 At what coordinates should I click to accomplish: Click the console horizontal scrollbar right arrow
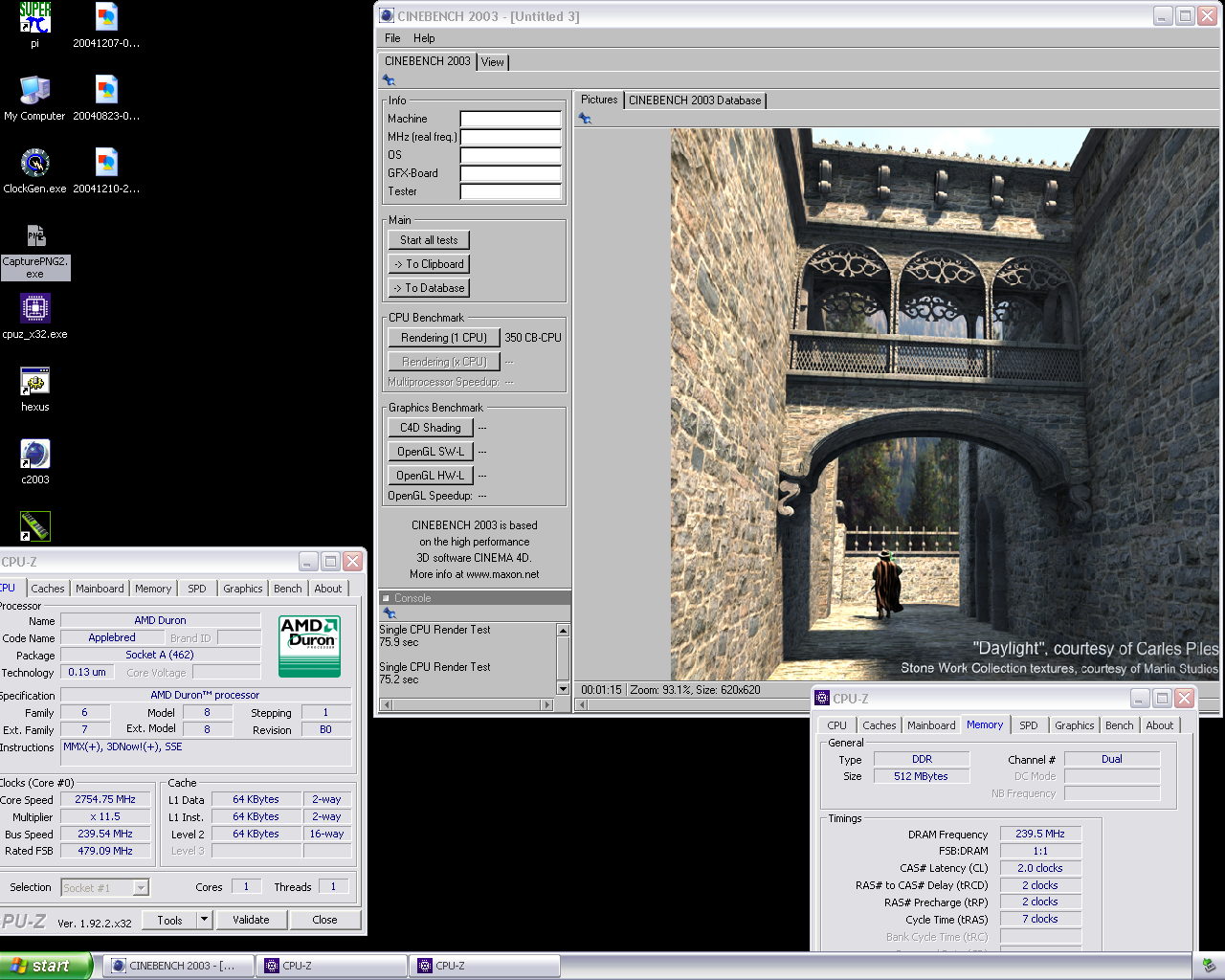(547, 704)
